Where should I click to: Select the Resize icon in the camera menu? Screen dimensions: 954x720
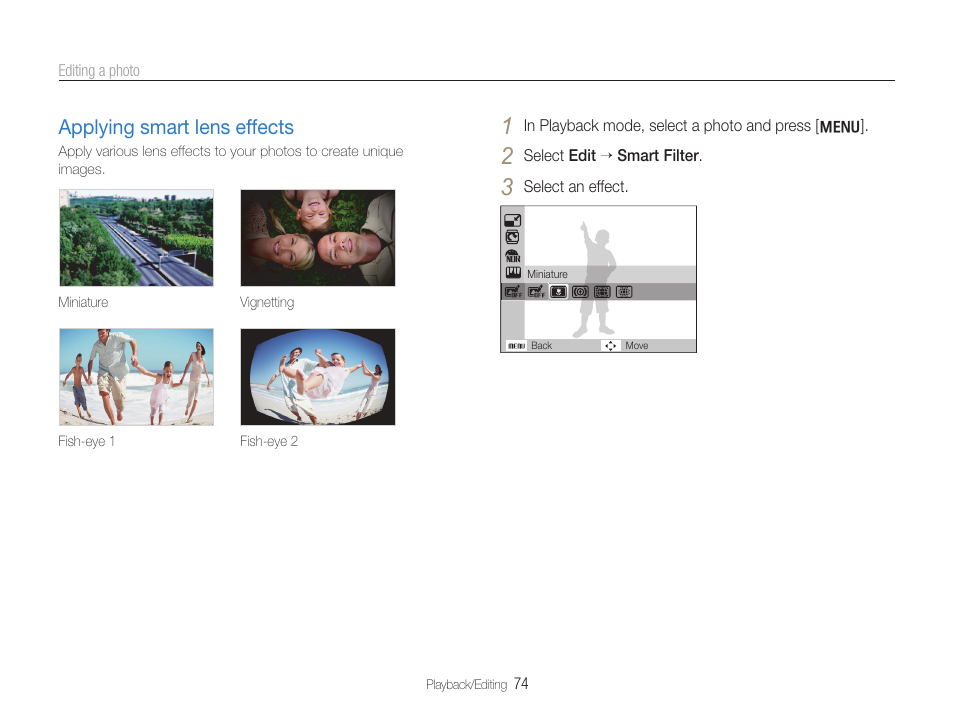pyautogui.click(x=513, y=220)
